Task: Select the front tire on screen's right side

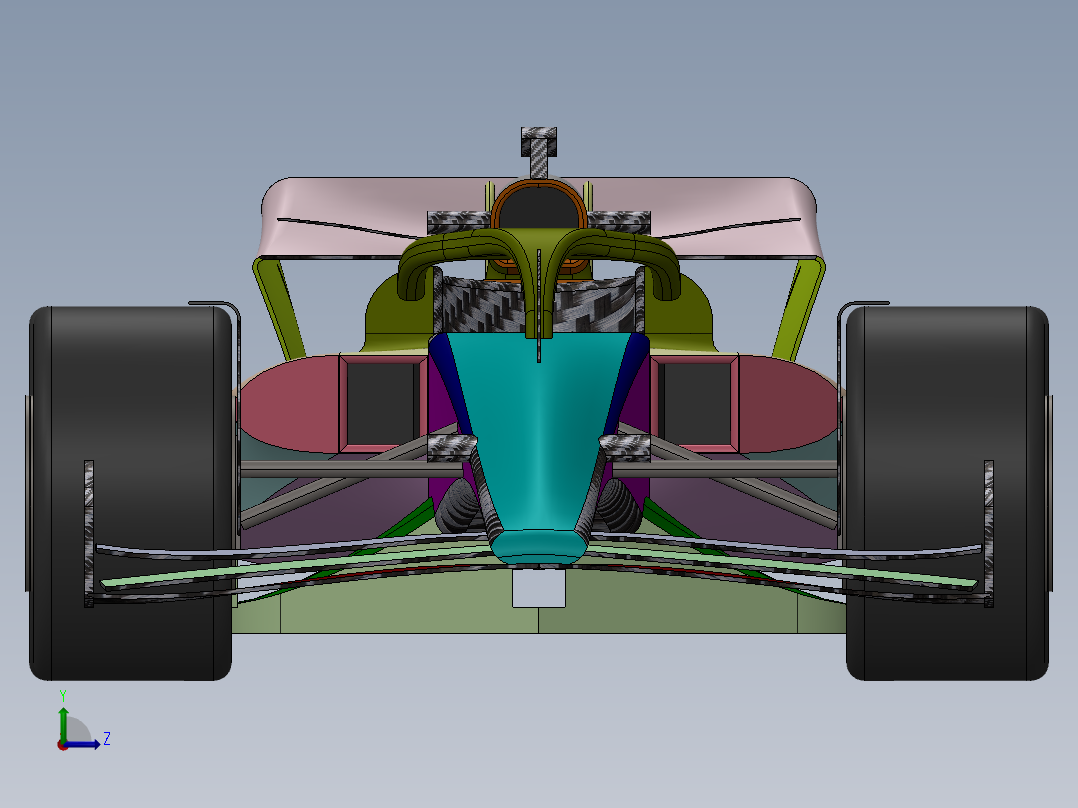Action: tap(947, 493)
